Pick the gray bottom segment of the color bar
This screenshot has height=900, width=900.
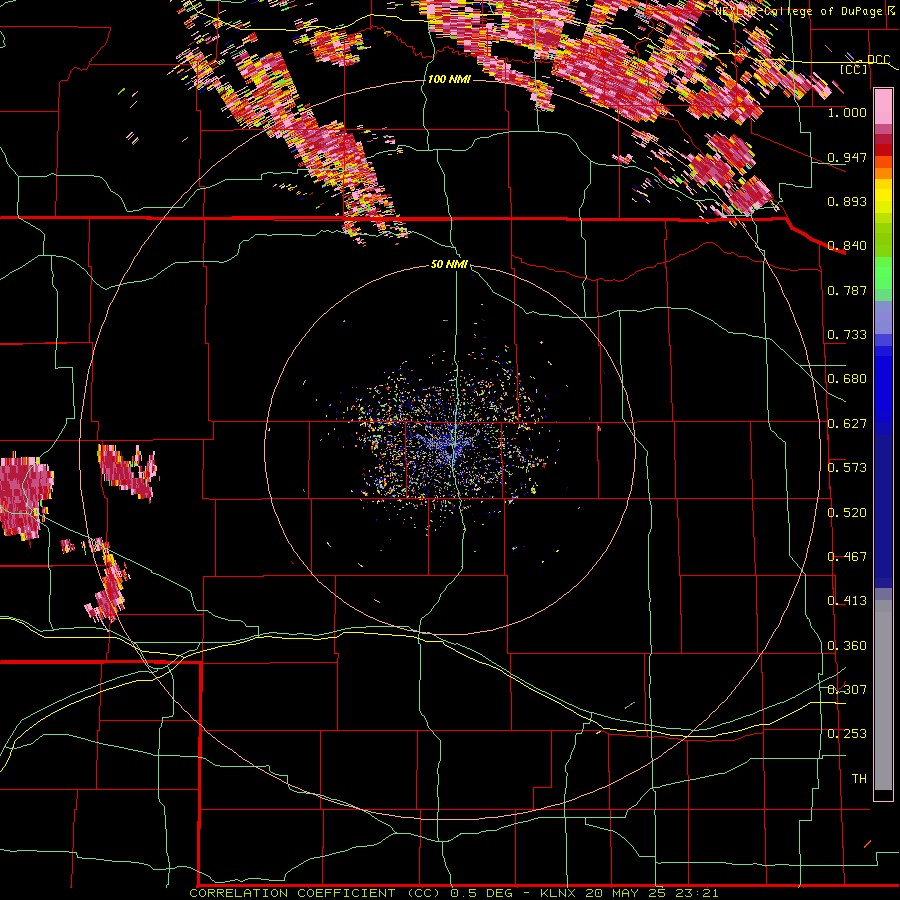point(883,695)
